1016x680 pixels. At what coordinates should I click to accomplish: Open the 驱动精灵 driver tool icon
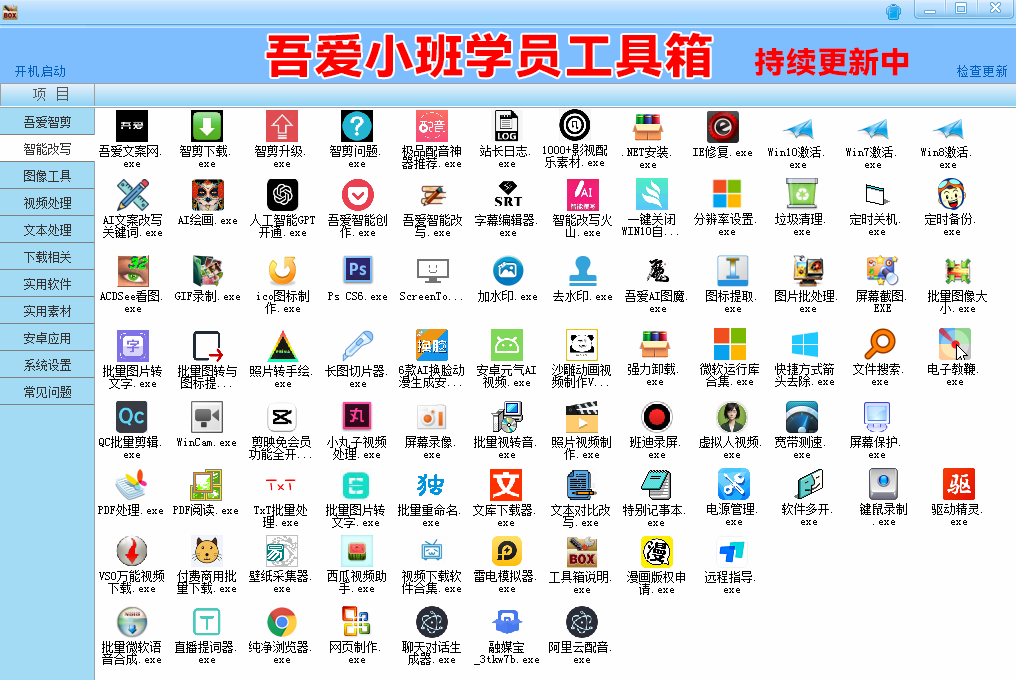(958, 484)
